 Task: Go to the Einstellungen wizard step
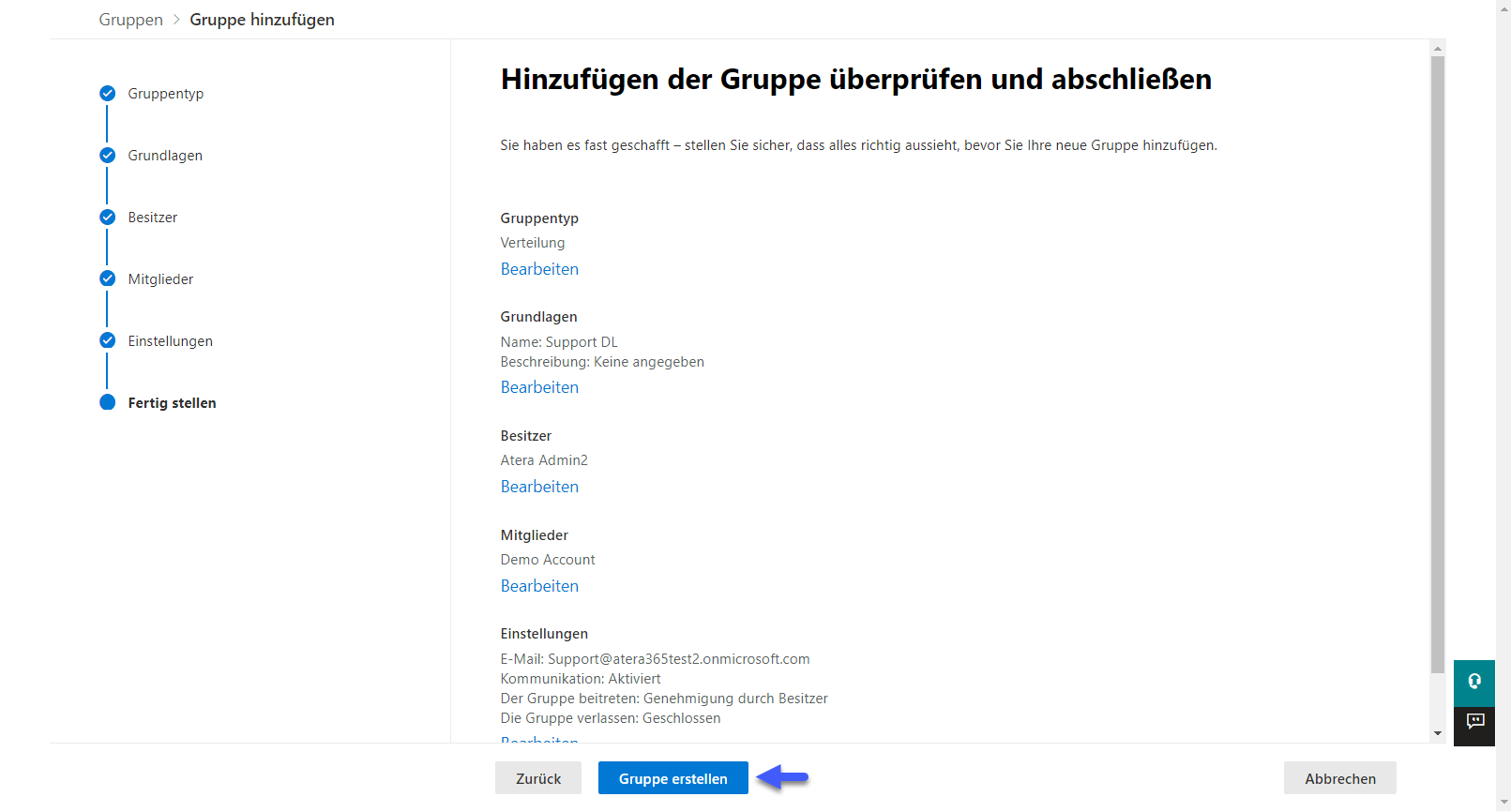(171, 341)
